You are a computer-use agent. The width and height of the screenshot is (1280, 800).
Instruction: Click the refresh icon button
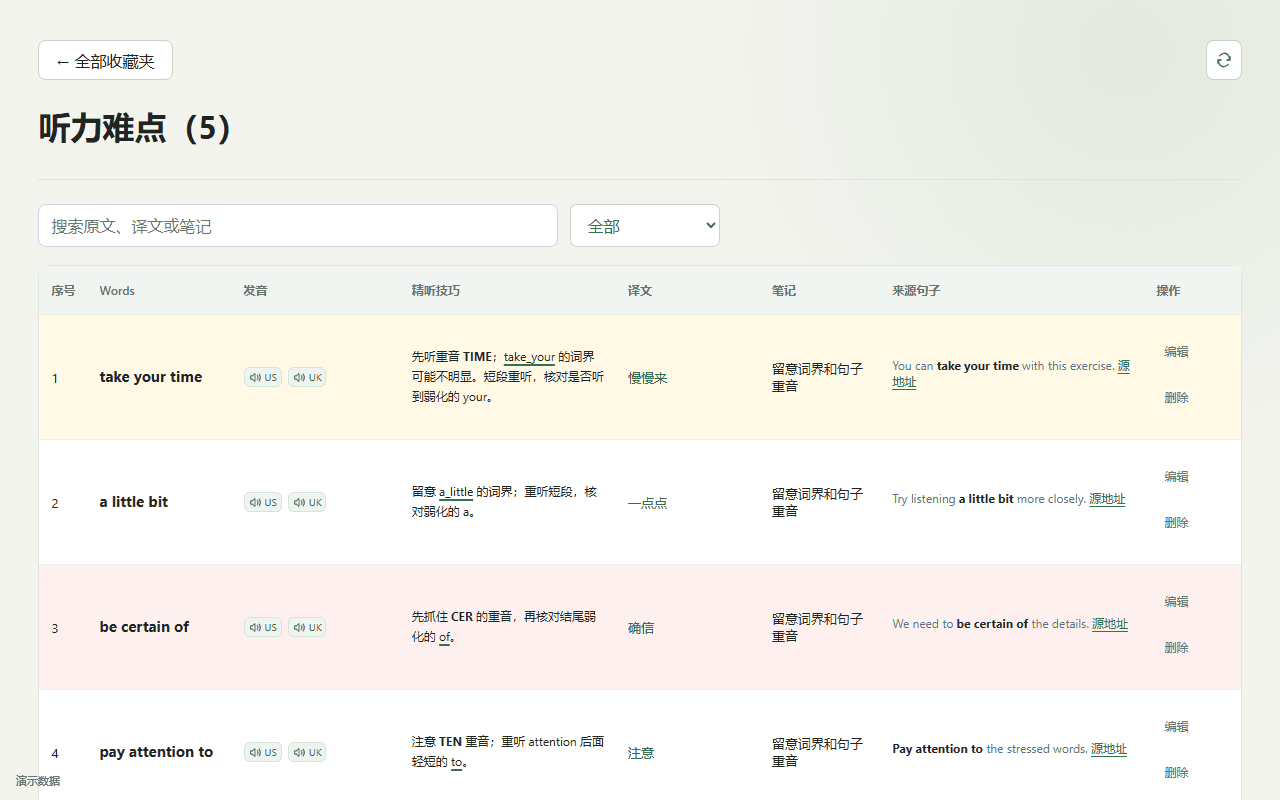[1223, 60]
